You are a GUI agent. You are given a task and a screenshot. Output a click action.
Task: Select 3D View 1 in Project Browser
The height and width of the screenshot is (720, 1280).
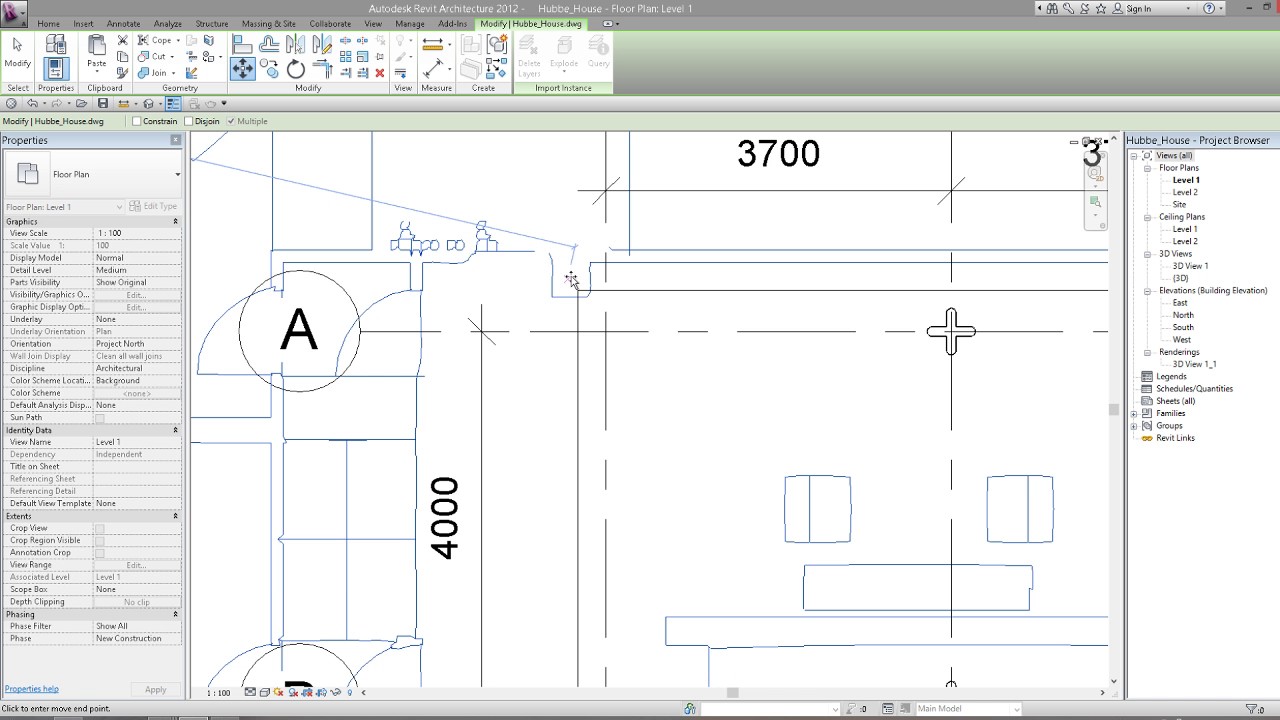tap(1190, 266)
